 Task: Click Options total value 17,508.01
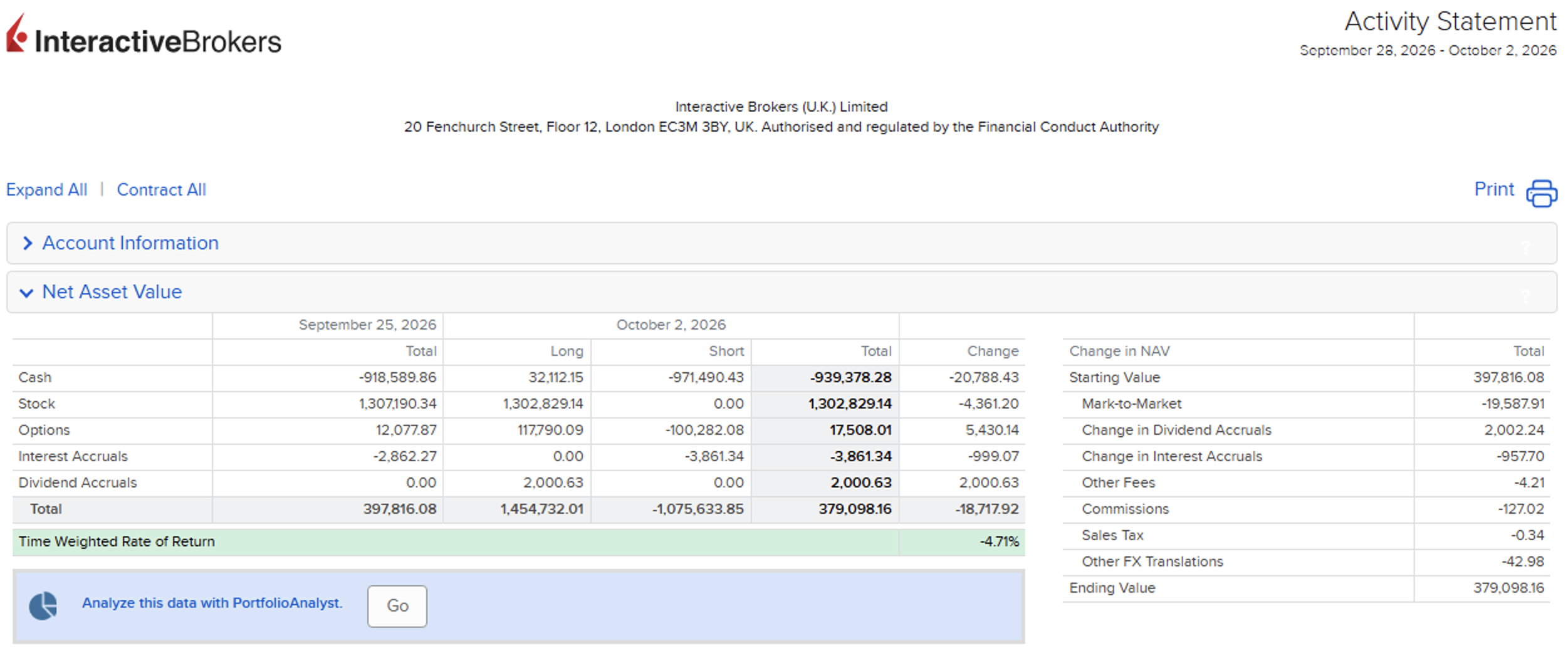pyautogui.click(x=860, y=430)
